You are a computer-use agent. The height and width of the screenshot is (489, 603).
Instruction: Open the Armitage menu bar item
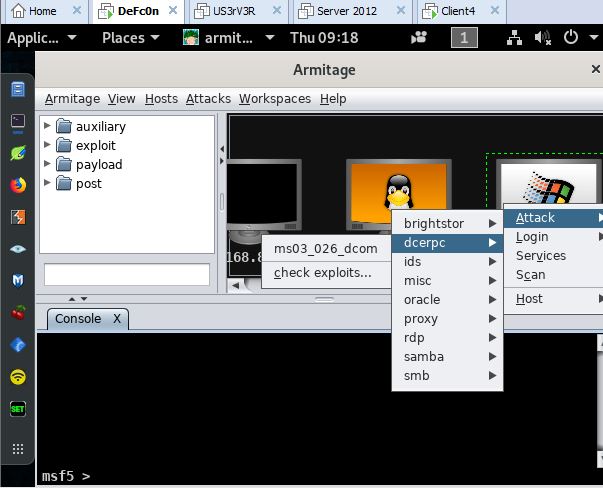[72, 99]
